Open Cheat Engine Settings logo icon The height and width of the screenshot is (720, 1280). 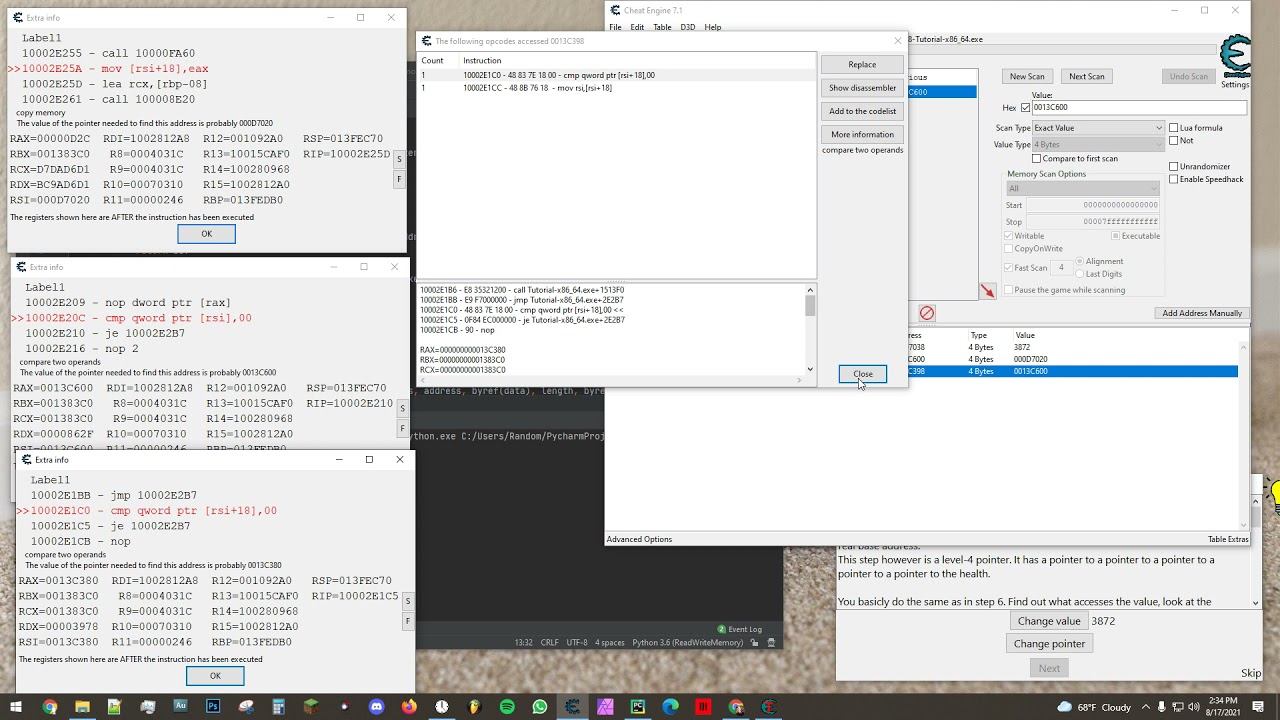coord(1237,58)
